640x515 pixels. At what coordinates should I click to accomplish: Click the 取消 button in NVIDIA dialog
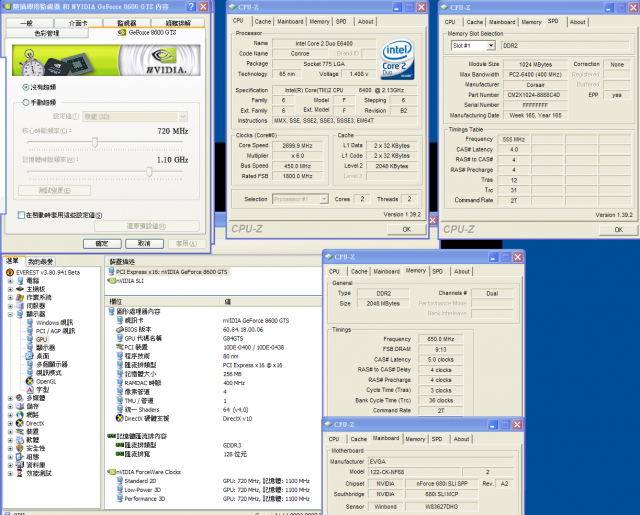(144, 244)
